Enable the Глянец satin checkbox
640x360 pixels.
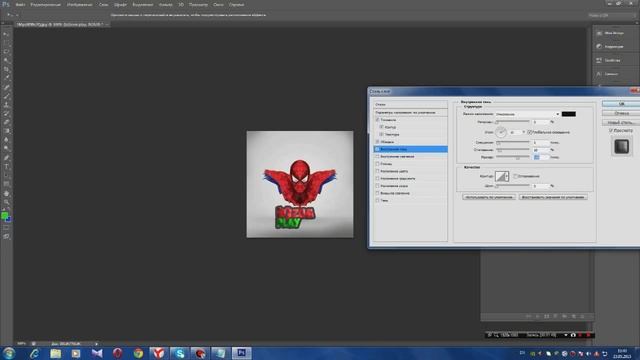click(x=378, y=164)
